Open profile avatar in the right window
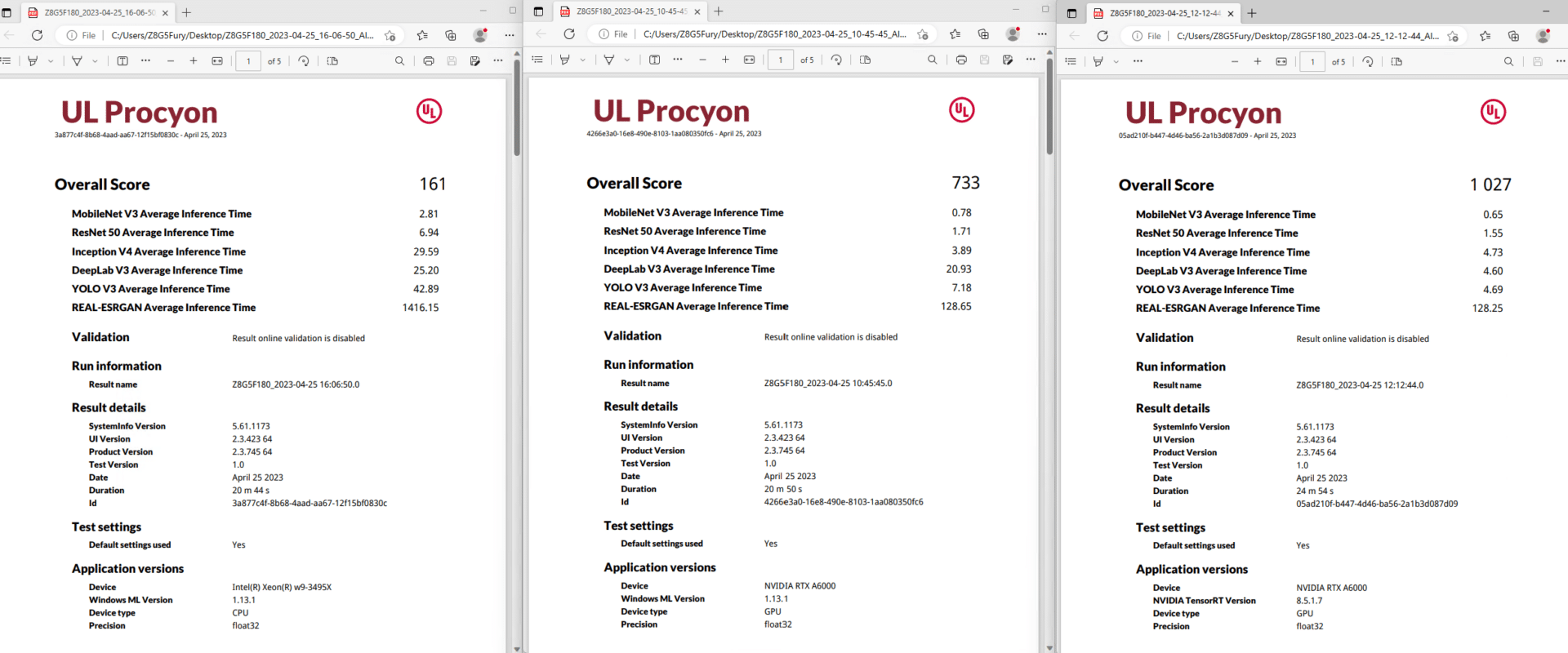1568x653 pixels. pos(1543,36)
